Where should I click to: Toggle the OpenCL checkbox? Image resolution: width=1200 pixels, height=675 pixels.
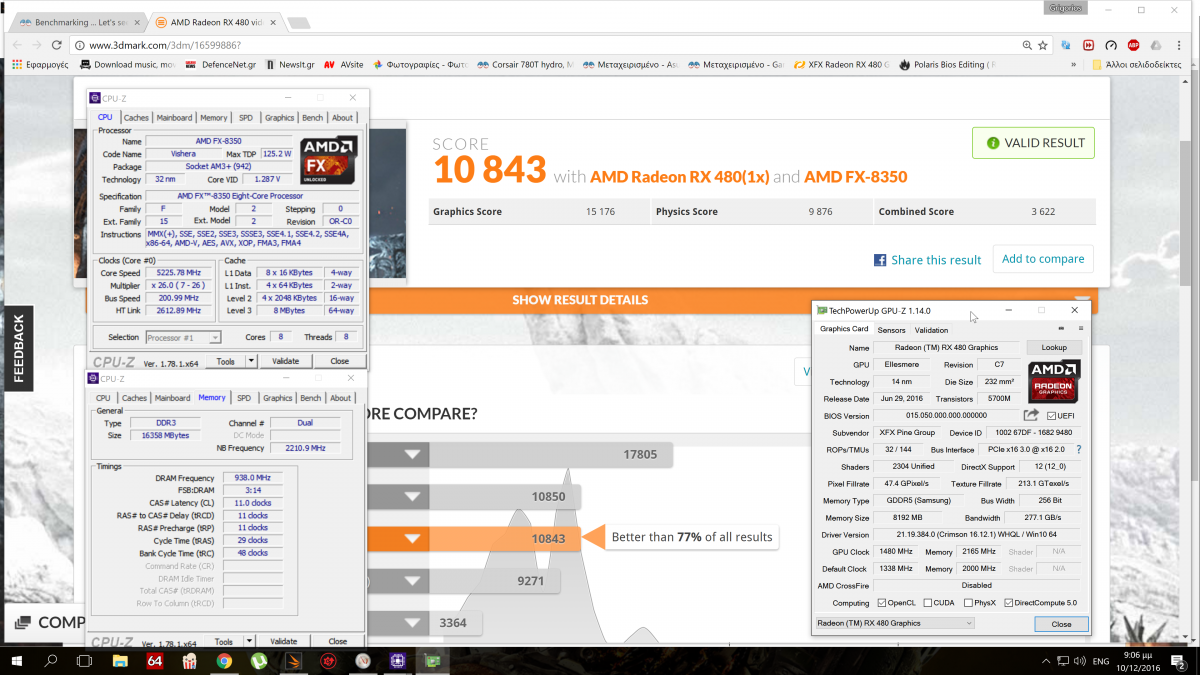coord(881,603)
